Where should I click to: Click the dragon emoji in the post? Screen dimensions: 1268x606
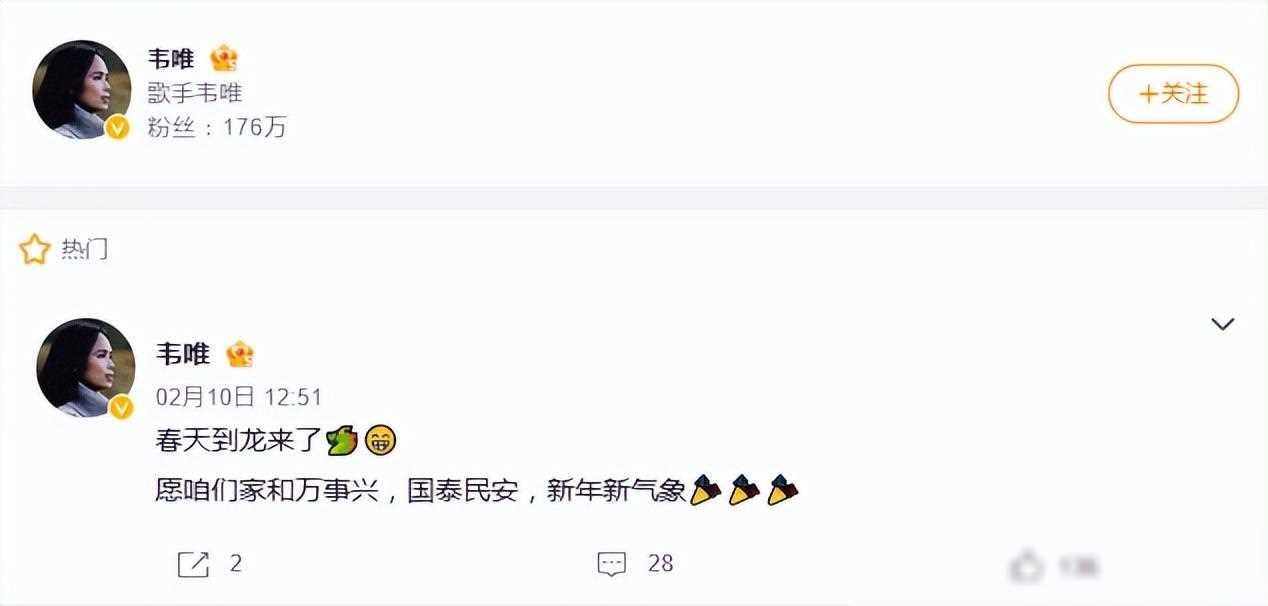tap(341, 439)
